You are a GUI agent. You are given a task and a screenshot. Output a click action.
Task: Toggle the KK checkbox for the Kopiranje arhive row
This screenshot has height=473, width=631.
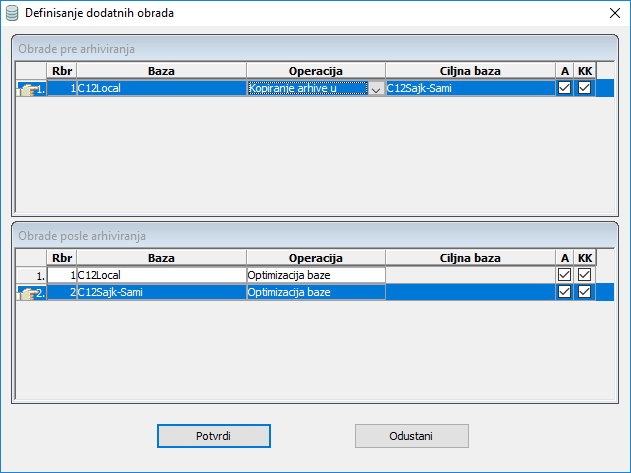click(x=585, y=88)
